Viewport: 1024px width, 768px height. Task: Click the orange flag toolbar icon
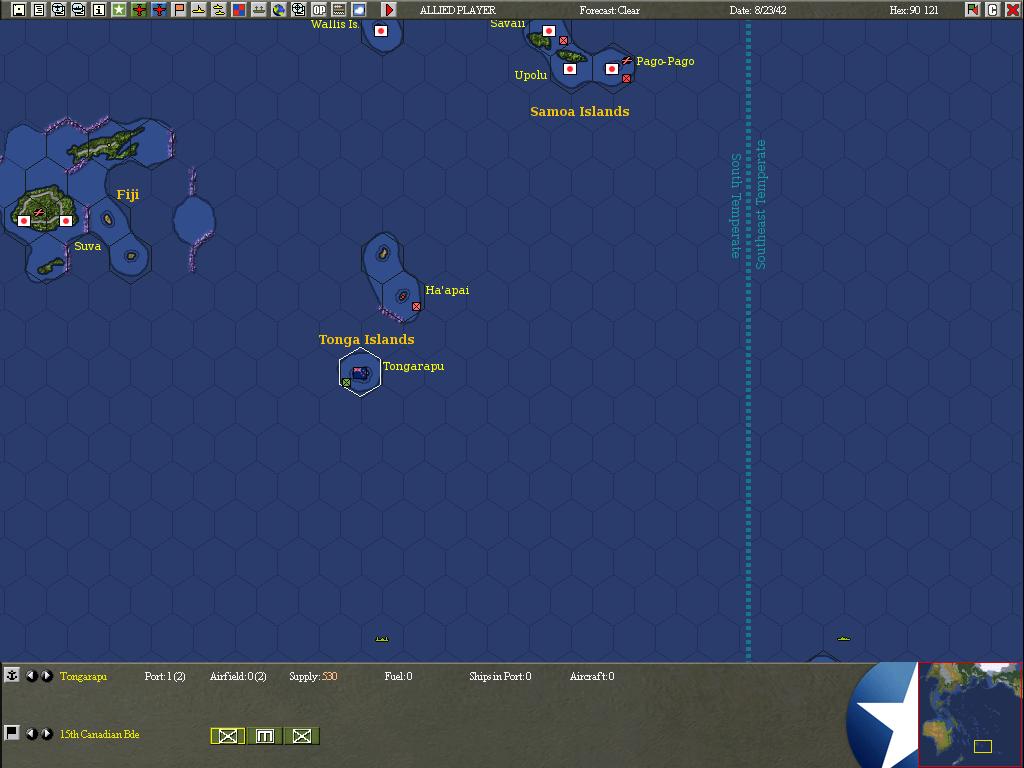[179, 10]
